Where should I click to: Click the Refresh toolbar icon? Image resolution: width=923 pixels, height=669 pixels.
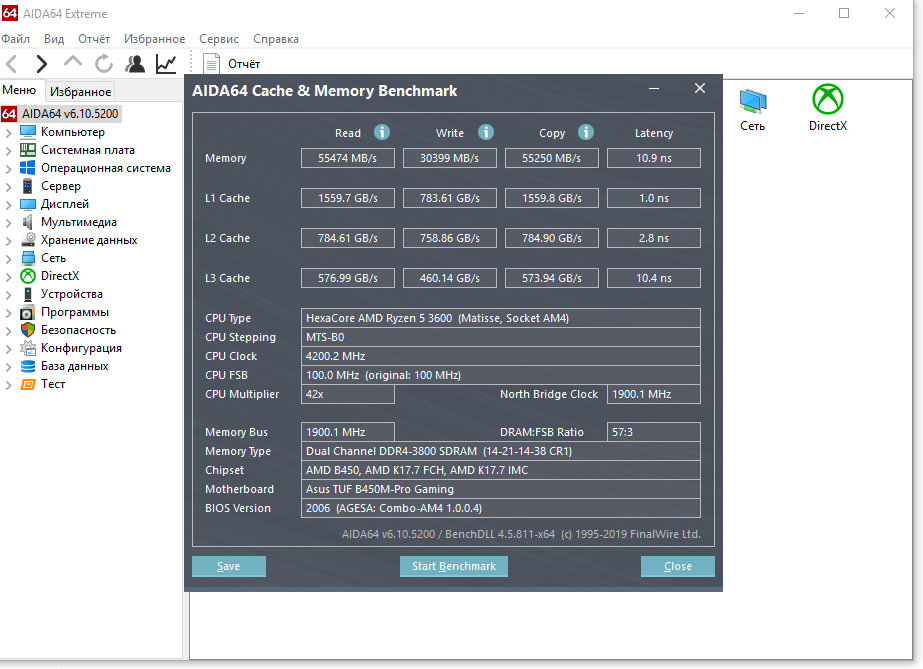click(104, 64)
